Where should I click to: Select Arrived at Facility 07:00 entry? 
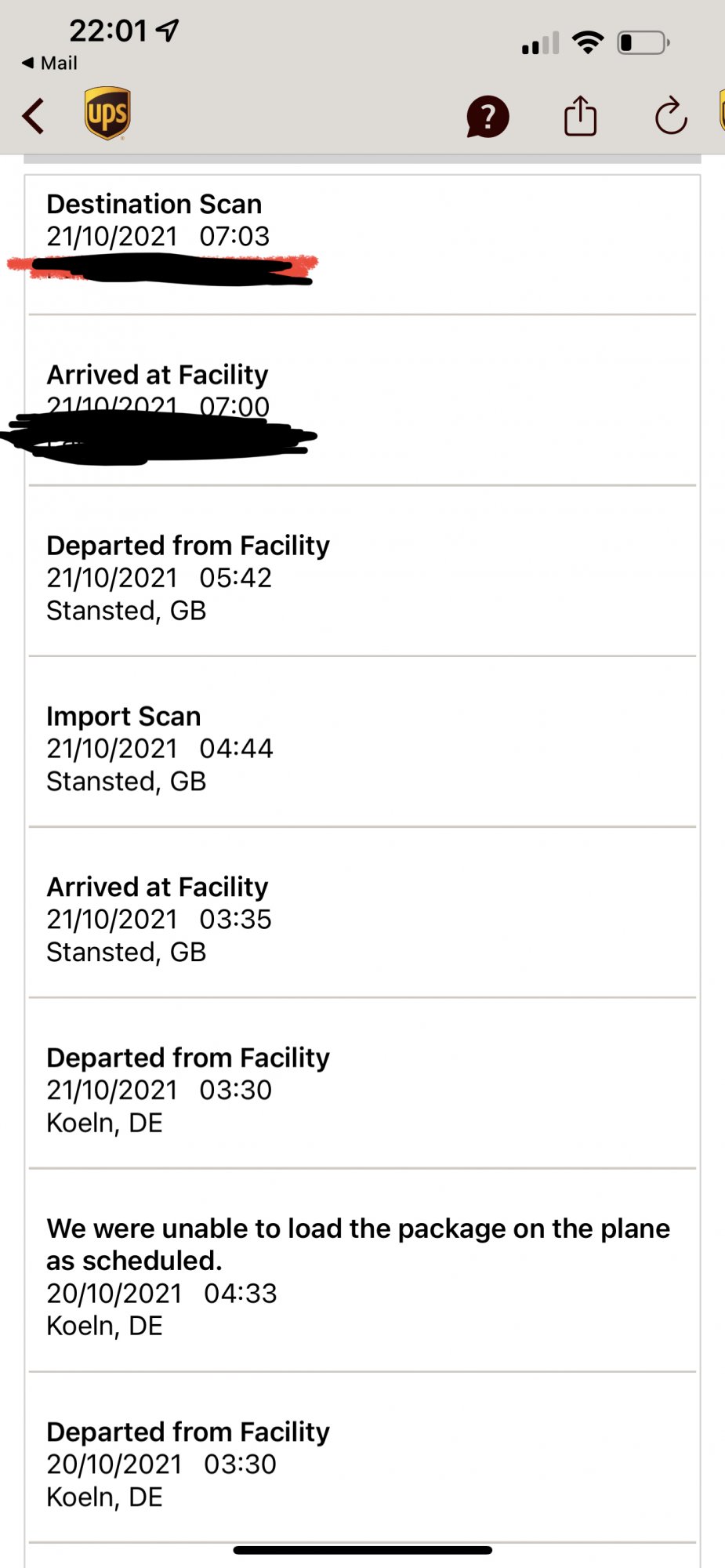[362, 401]
